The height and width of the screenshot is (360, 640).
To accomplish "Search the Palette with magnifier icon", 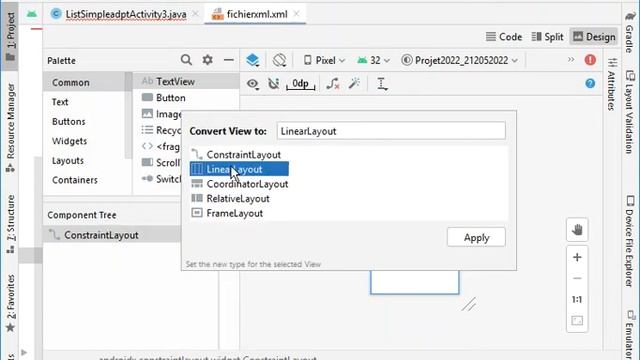I will 186,60.
